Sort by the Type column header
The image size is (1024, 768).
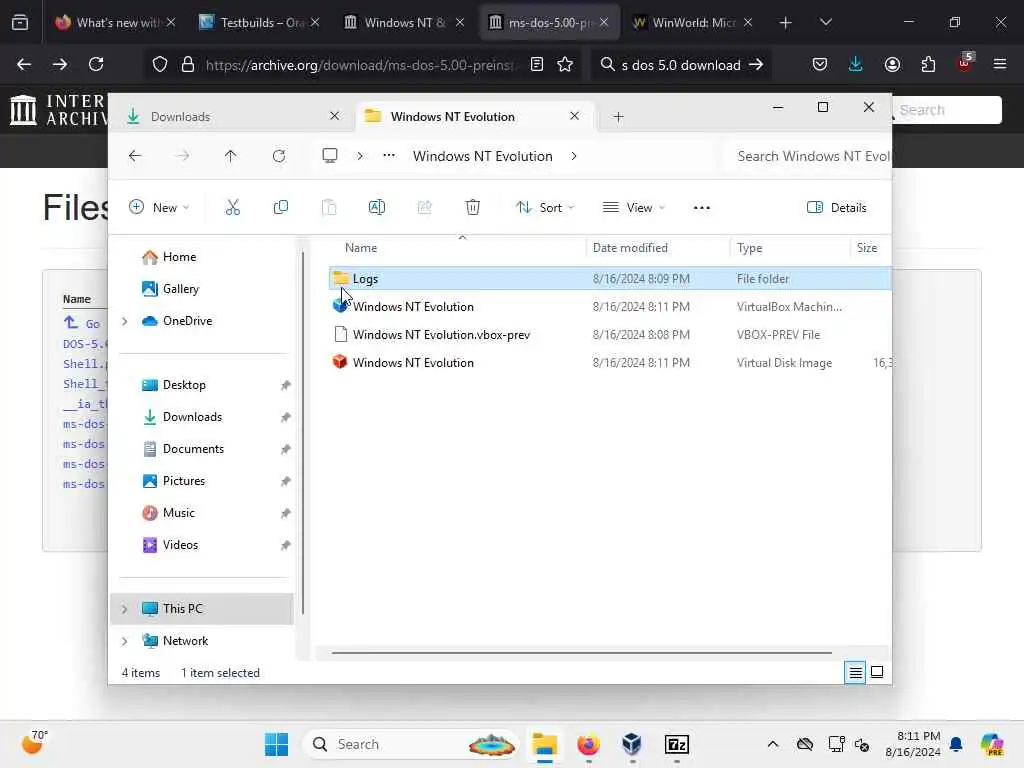749,248
